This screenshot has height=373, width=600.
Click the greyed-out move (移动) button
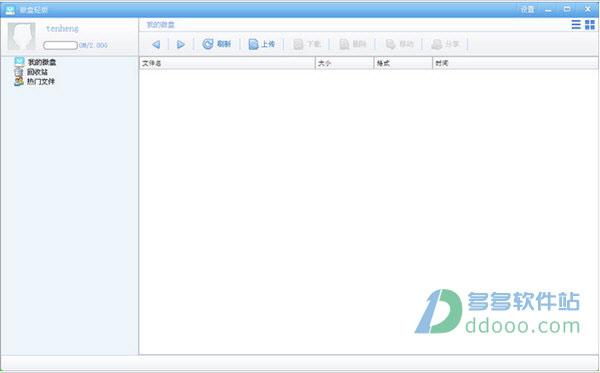click(x=399, y=44)
